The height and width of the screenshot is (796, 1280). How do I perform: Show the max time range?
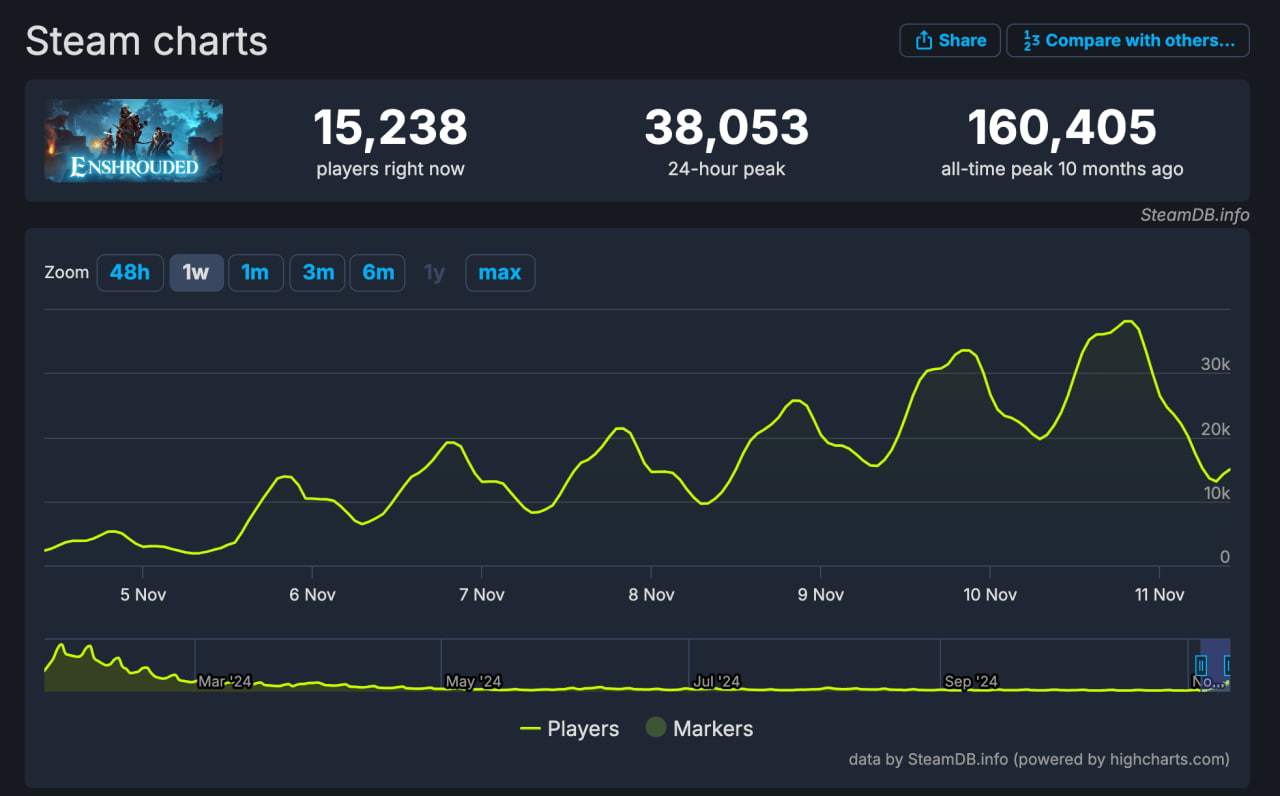click(500, 272)
